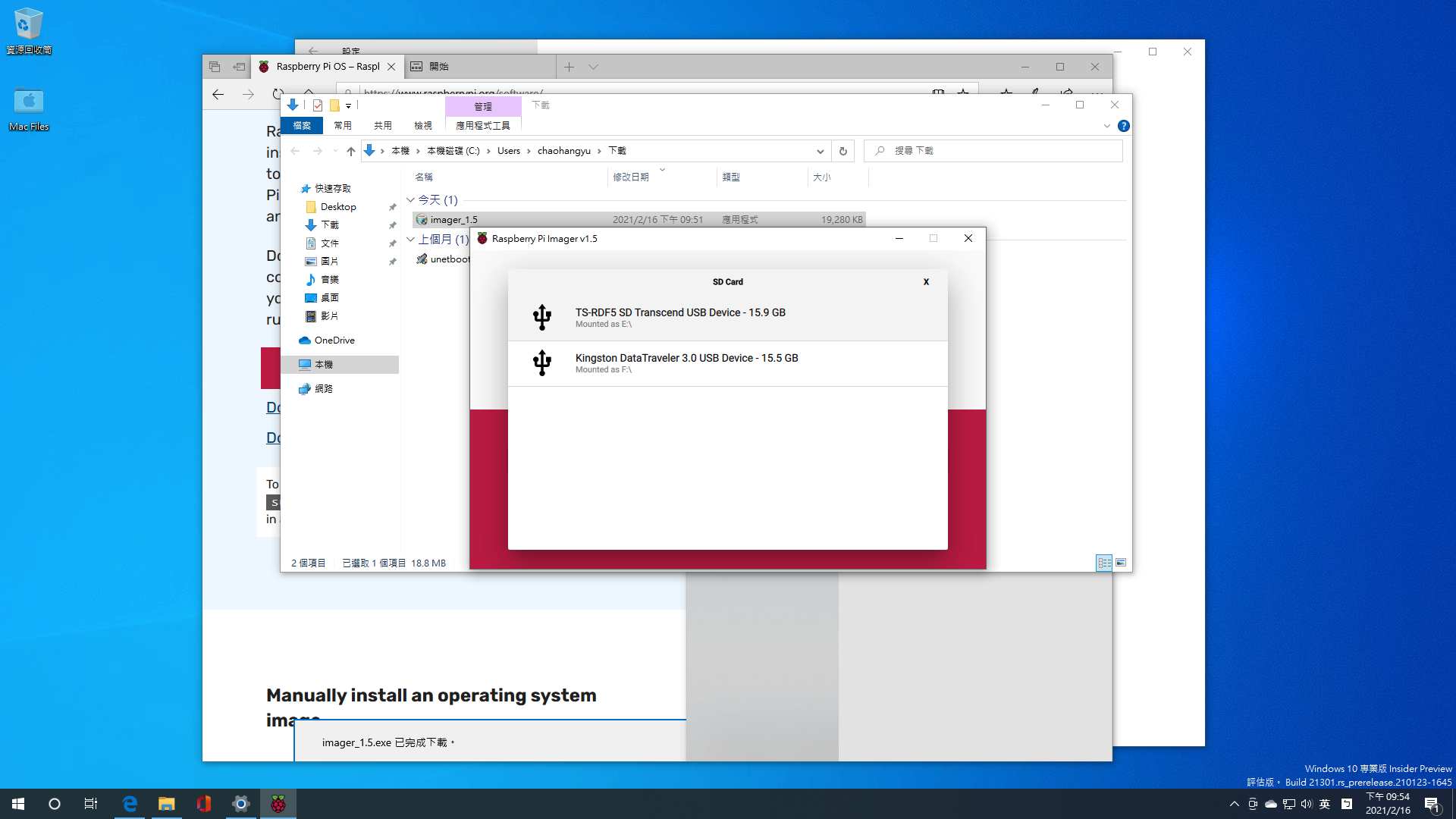Collapse the 上個月 (1) group
This screenshot has width=1456, height=819.
tap(410, 239)
